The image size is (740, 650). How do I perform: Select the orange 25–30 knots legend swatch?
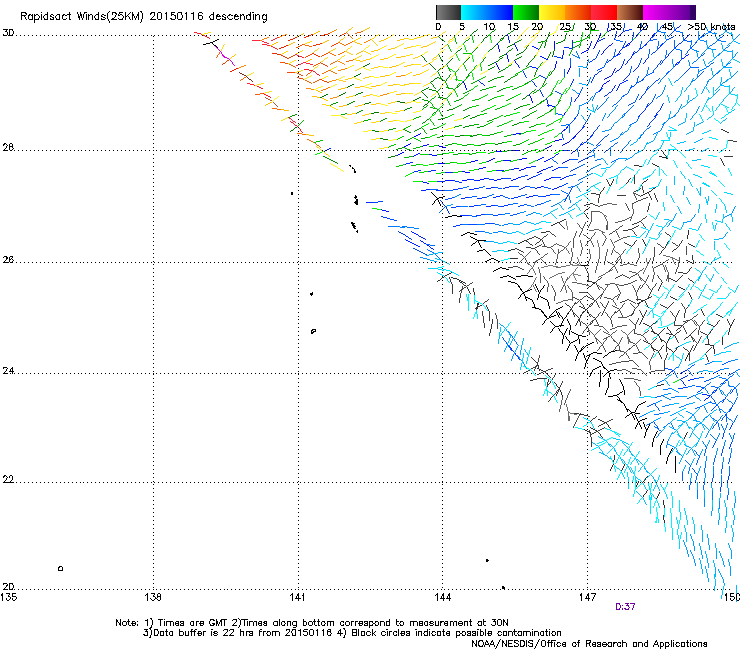coord(578,12)
